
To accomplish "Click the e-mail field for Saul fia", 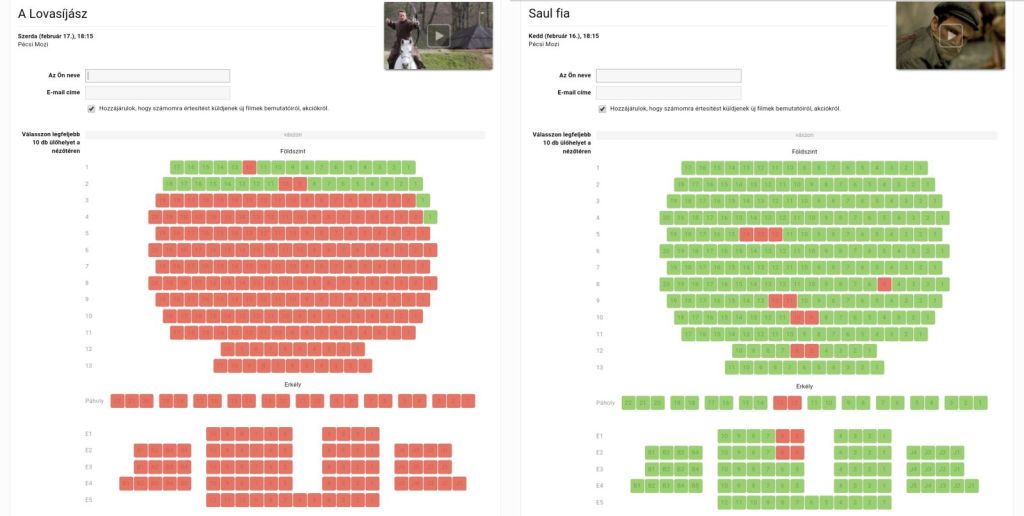I will [x=669, y=93].
